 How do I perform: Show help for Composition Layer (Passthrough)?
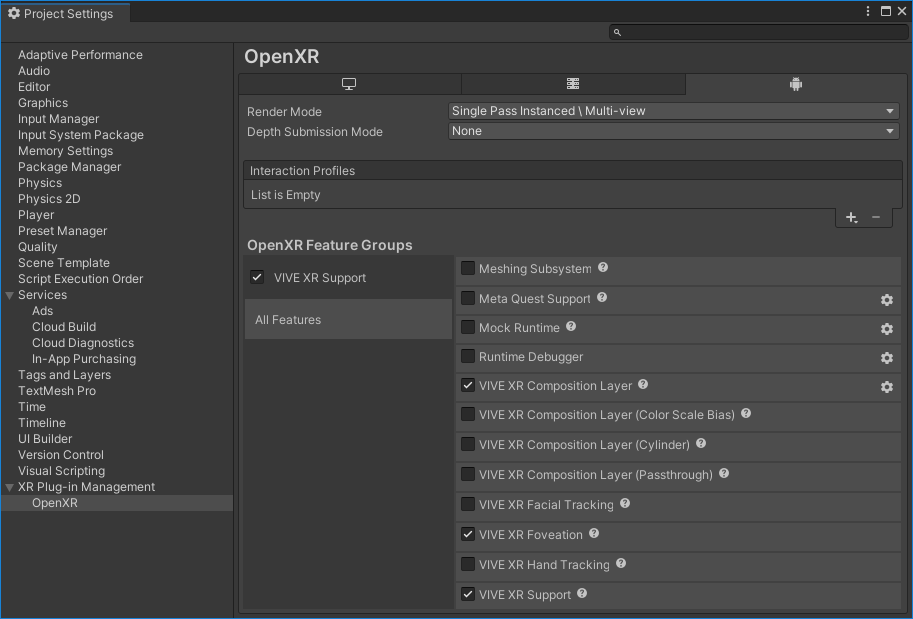click(x=724, y=473)
